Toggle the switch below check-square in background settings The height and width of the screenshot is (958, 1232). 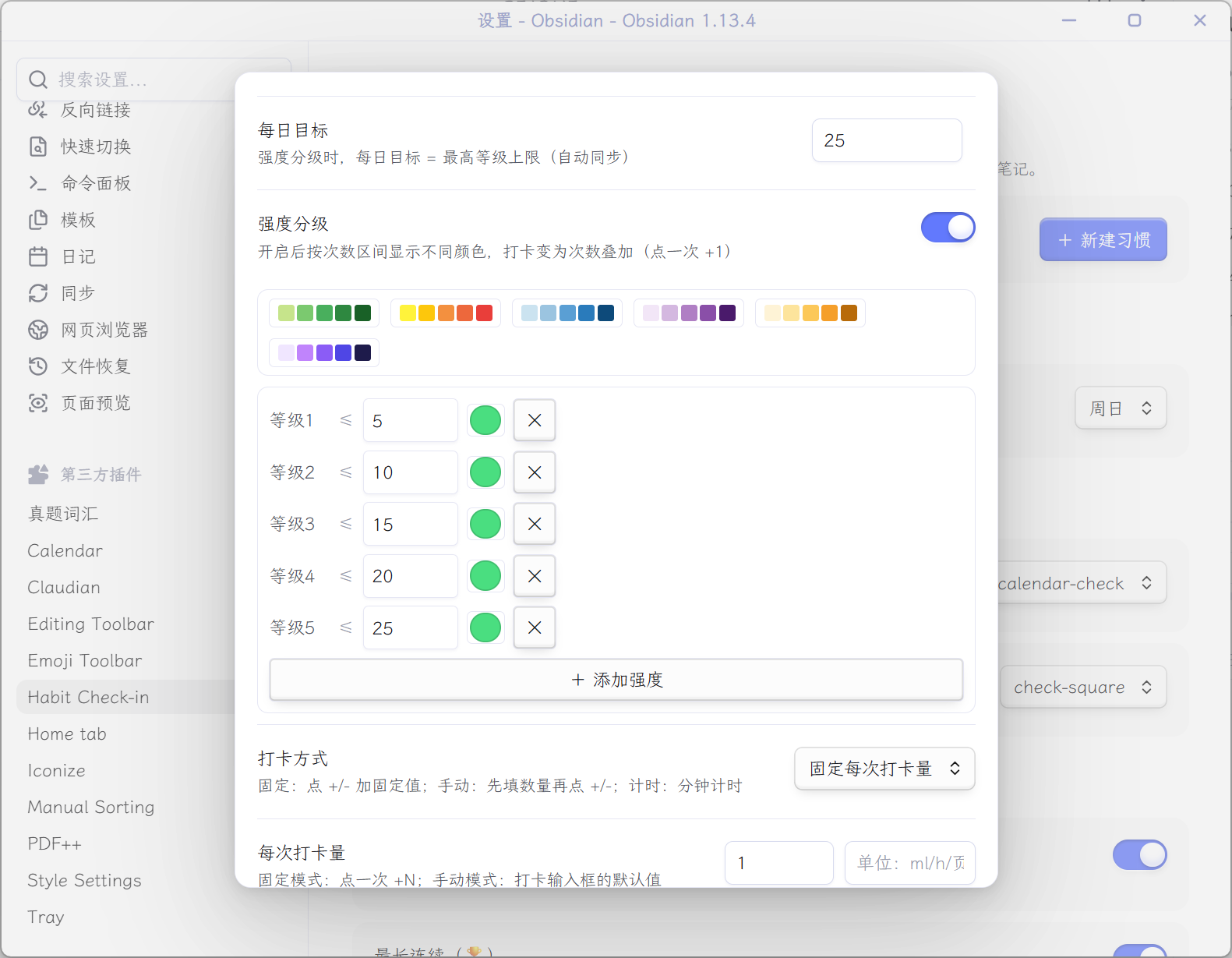[x=1139, y=855]
